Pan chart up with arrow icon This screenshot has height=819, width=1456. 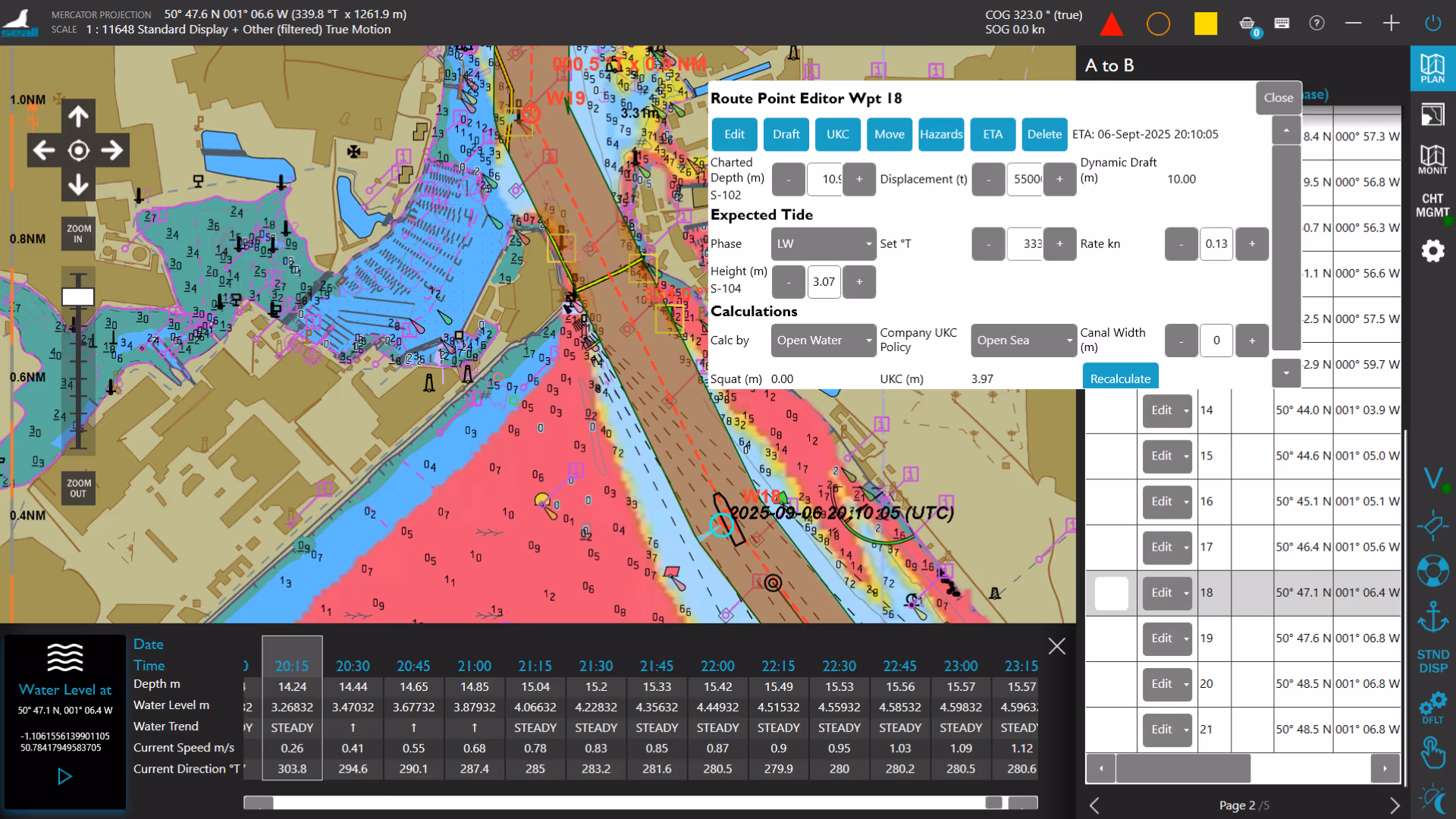click(78, 116)
